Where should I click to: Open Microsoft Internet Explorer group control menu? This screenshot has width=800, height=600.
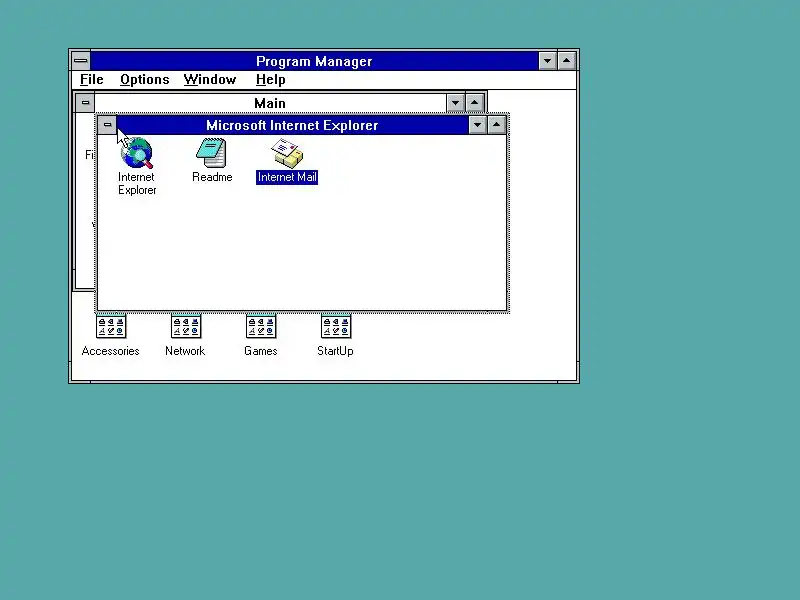pos(107,124)
